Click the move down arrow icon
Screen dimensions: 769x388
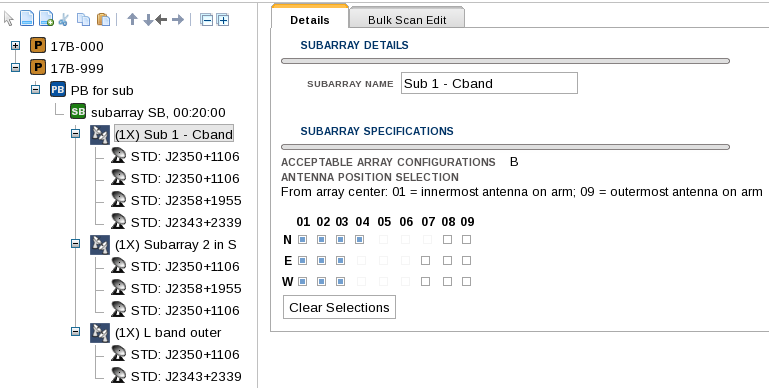click(x=148, y=20)
